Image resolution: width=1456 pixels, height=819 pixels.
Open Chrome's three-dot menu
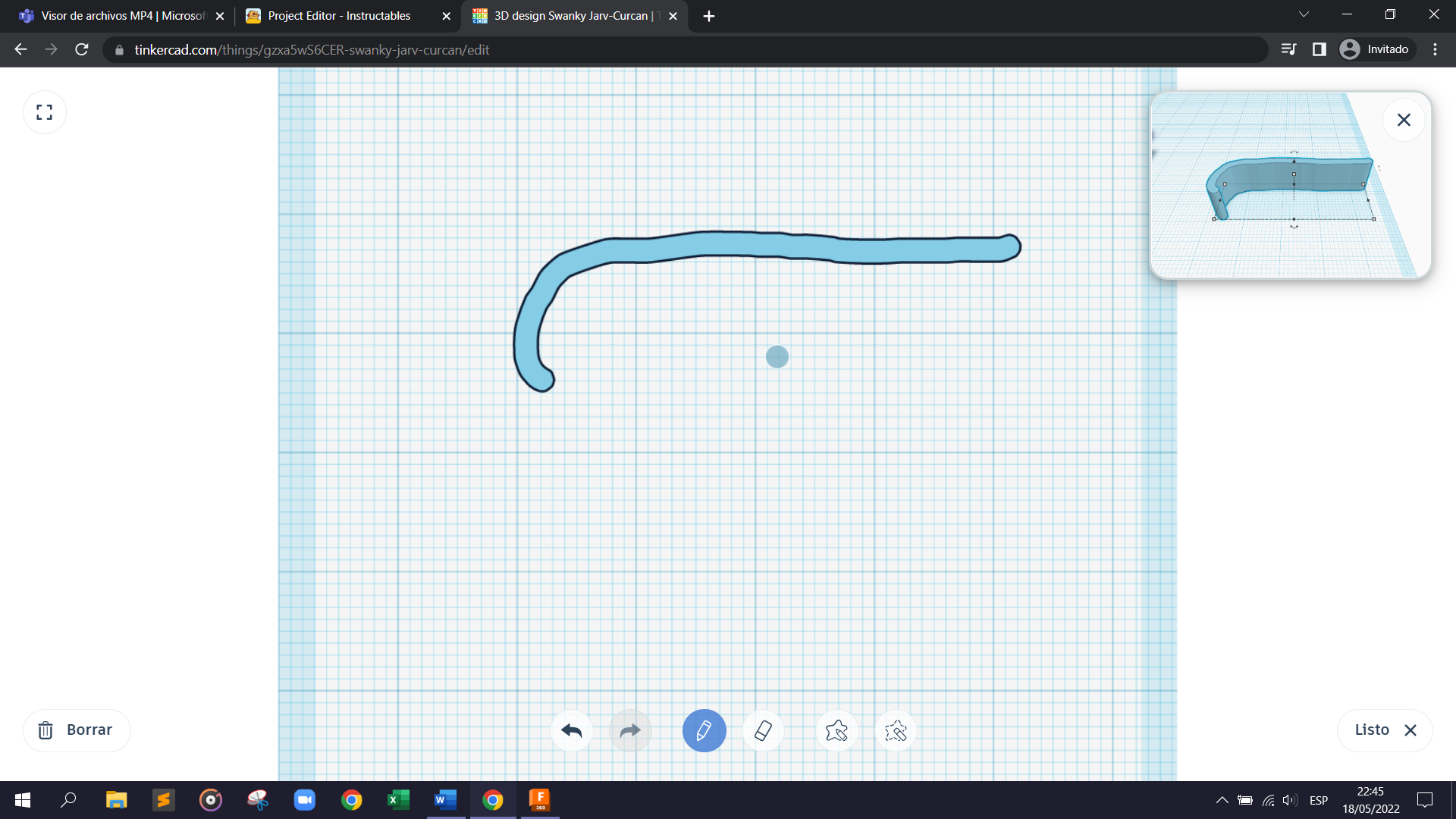pos(1434,49)
